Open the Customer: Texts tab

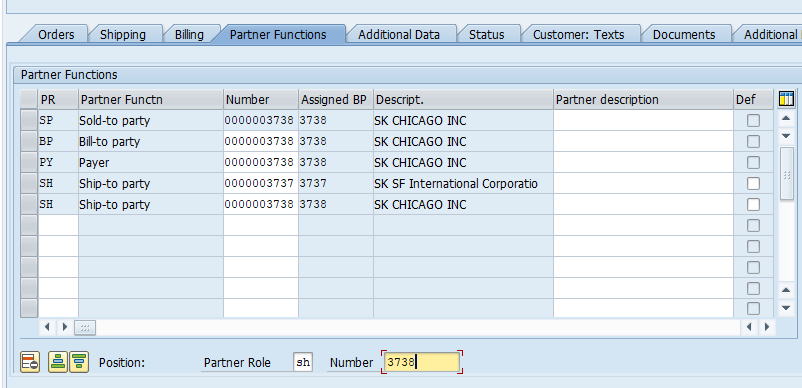click(578, 35)
